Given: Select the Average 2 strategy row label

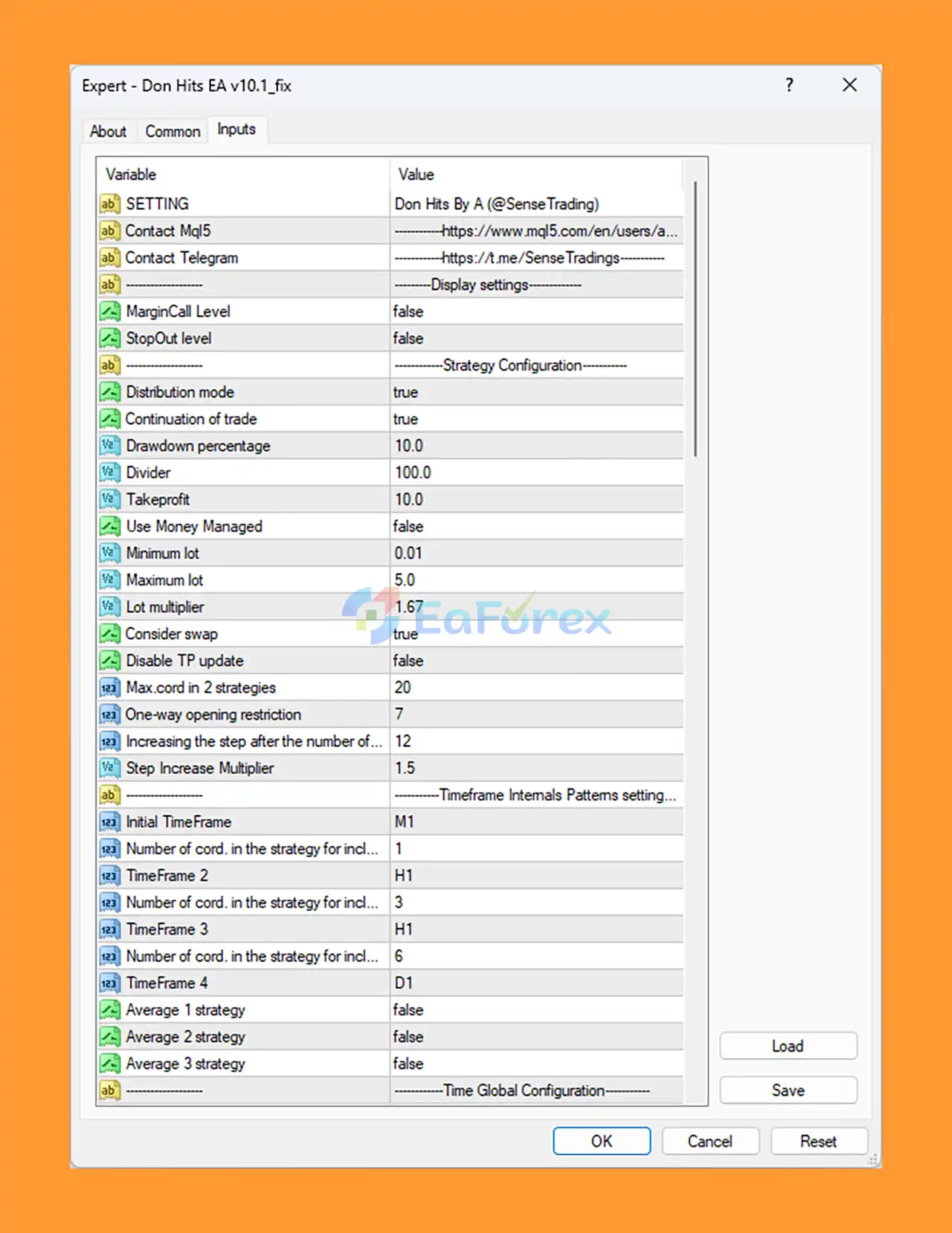Looking at the screenshot, I should click(185, 1037).
